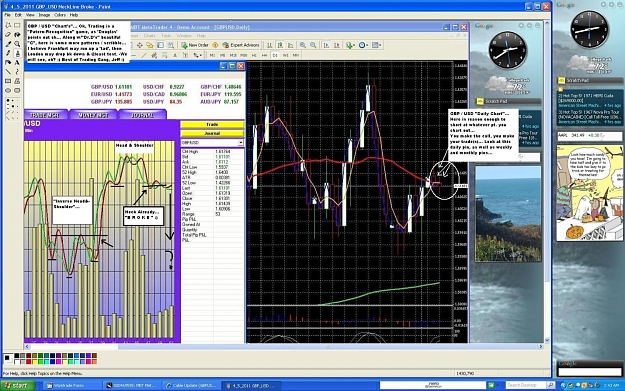Open the File menu in Paint
The height and width of the screenshot is (391, 625).
[7, 15]
